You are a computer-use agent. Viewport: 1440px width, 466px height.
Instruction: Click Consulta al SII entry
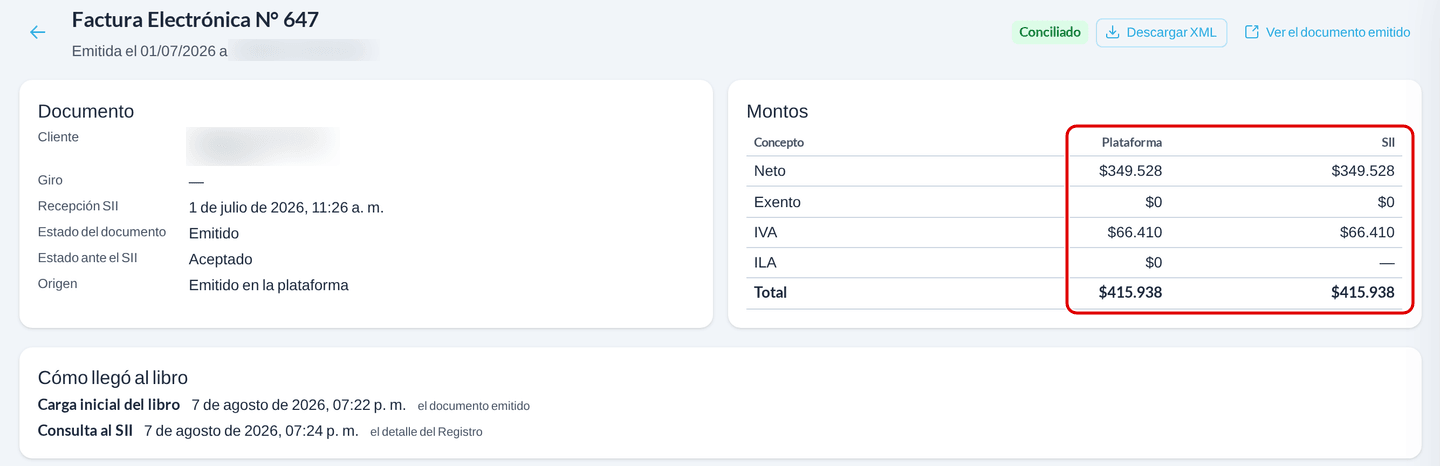[260, 431]
